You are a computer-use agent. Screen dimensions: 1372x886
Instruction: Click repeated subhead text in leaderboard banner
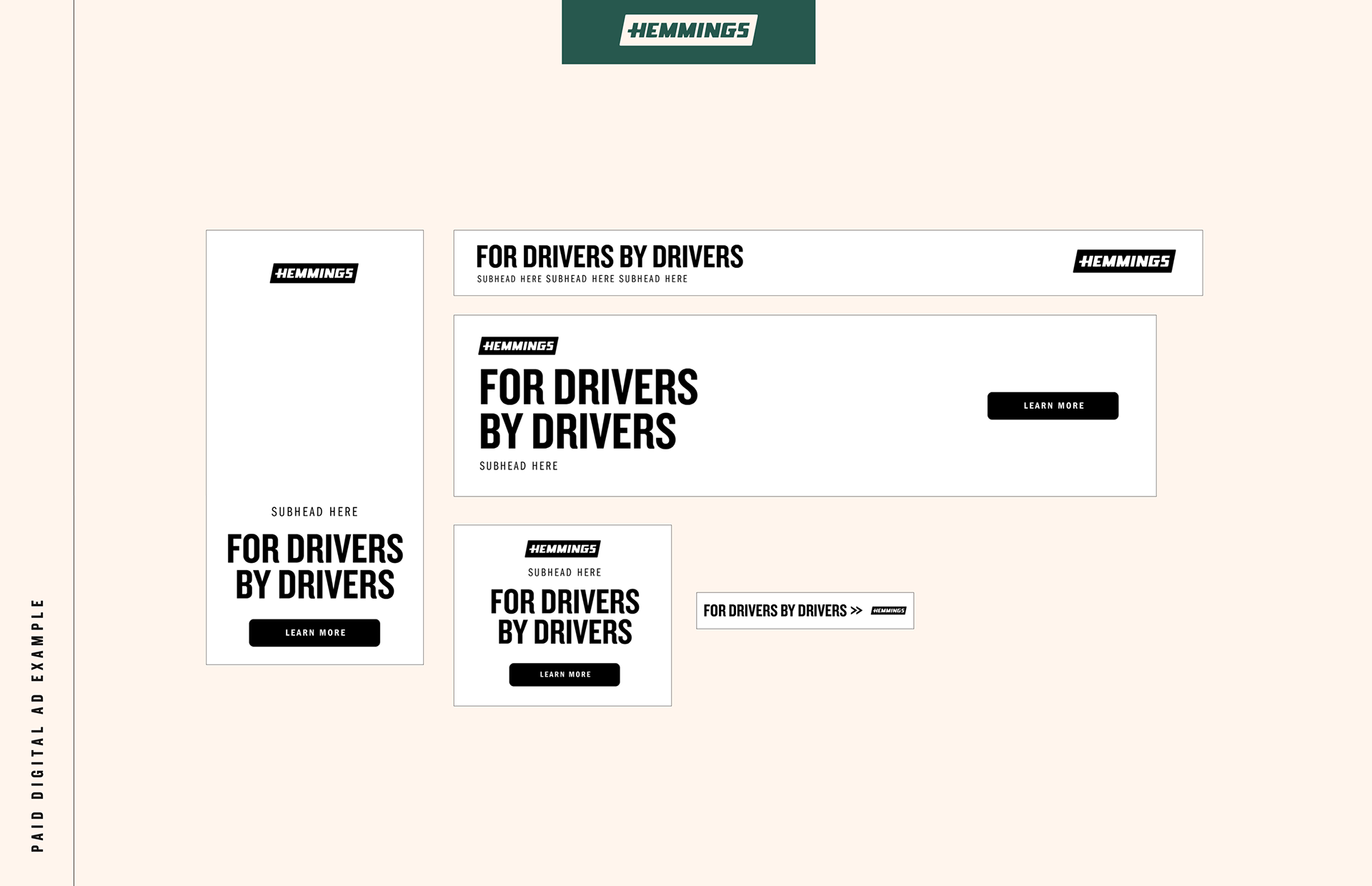(582, 279)
